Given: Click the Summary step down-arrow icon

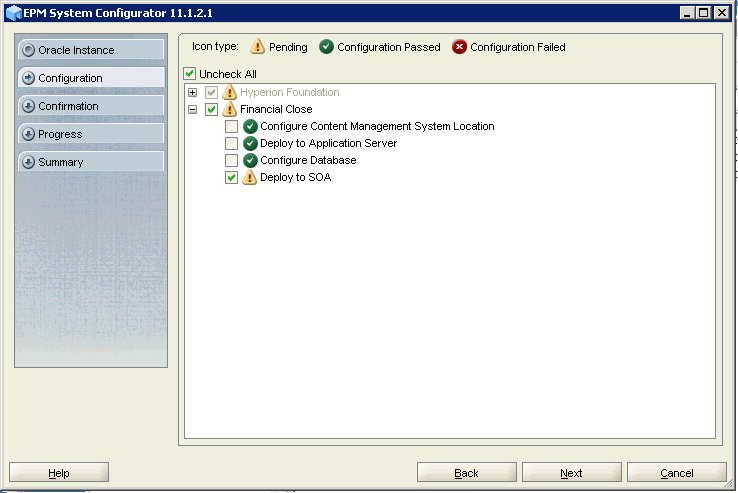Looking at the screenshot, I should click(28, 162).
